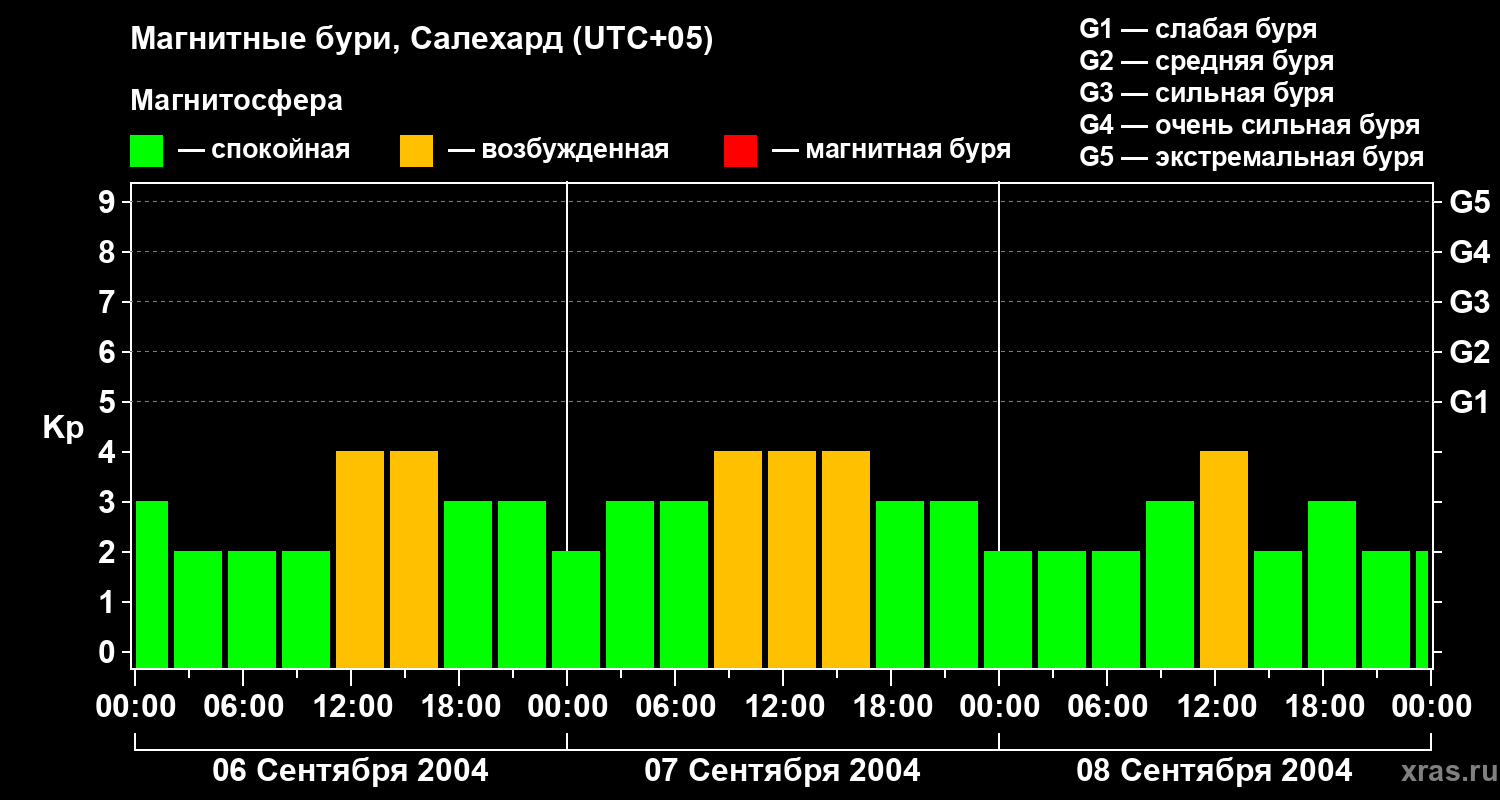
Task: Click the 12:00 tick label above 07 Сентября
Action: (x=783, y=707)
